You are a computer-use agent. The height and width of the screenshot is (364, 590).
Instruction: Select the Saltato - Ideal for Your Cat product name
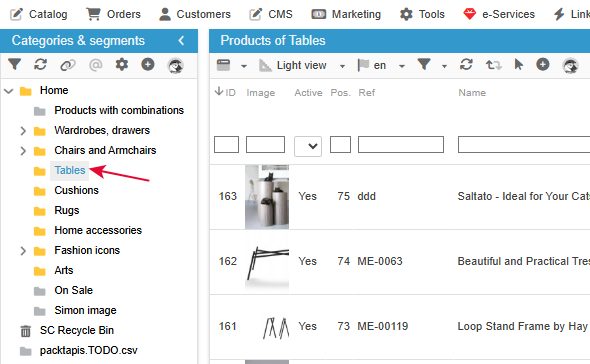[x=523, y=196]
